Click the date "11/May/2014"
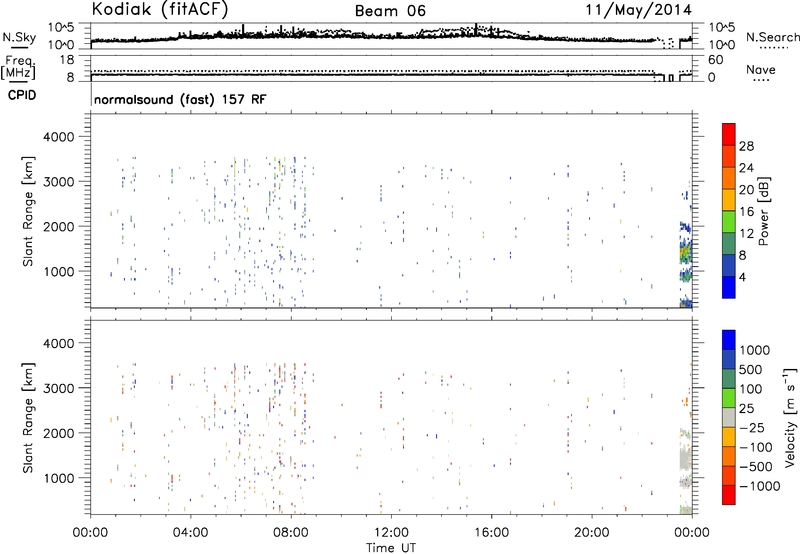The width and height of the screenshot is (800, 554). [638, 10]
